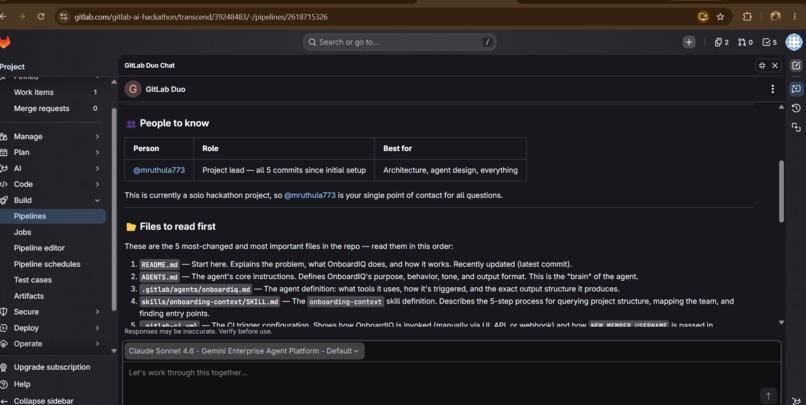The width and height of the screenshot is (806, 405).
Task: Open merge requests counter showing 0
Action: pyautogui.click(x=745, y=42)
